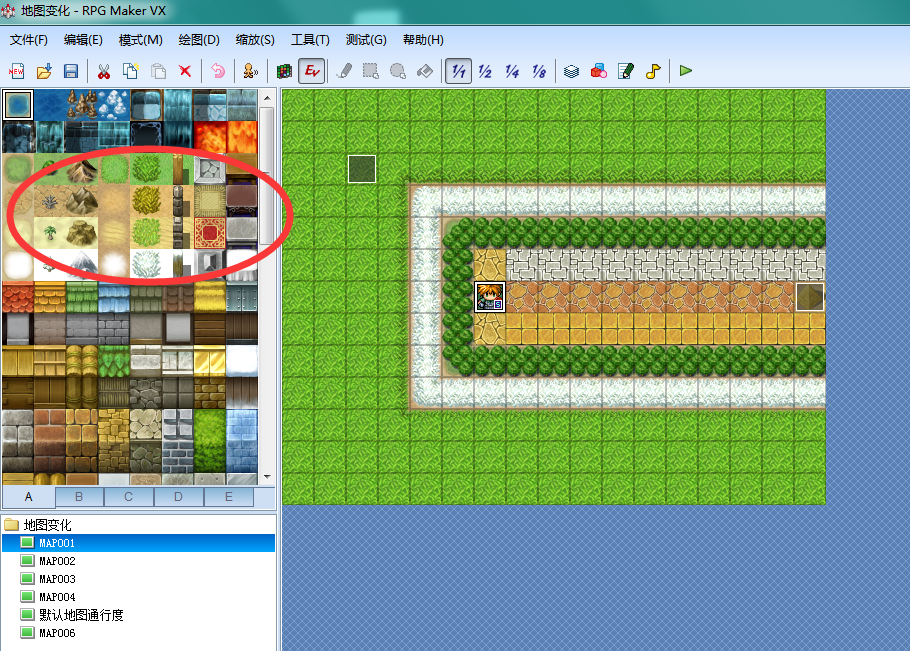This screenshot has width=910, height=651.
Task: Pick the red carpet tile in palette
Action: coord(210,233)
